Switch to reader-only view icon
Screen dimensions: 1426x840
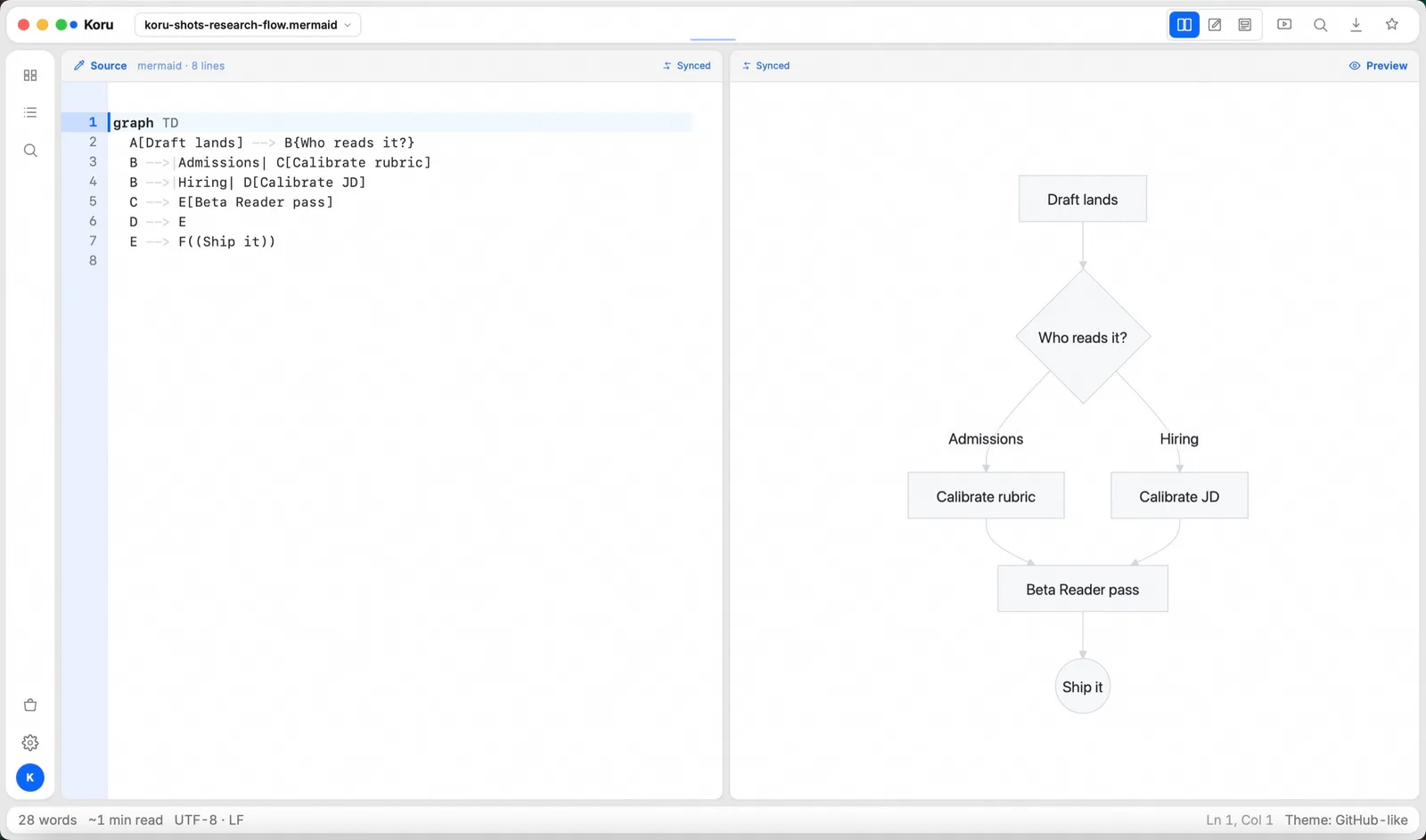[1245, 25]
